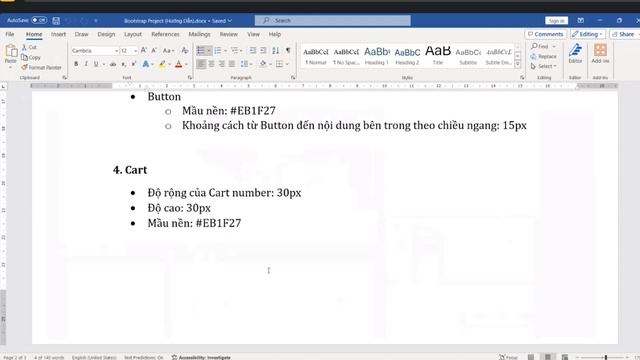640x360 pixels.
Task: Click the Numbering list icon
Action: coord(218,50)
